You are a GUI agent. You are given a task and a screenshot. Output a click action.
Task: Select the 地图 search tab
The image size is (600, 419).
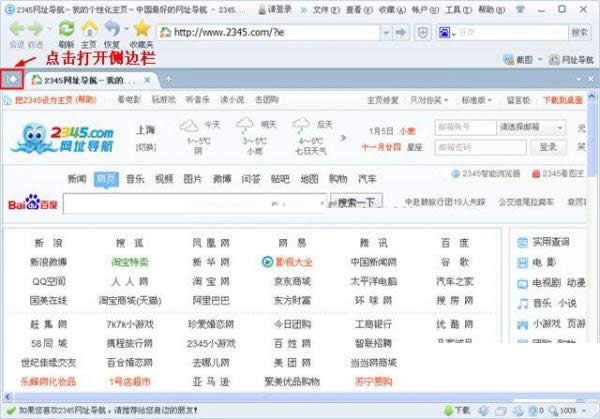309,179
